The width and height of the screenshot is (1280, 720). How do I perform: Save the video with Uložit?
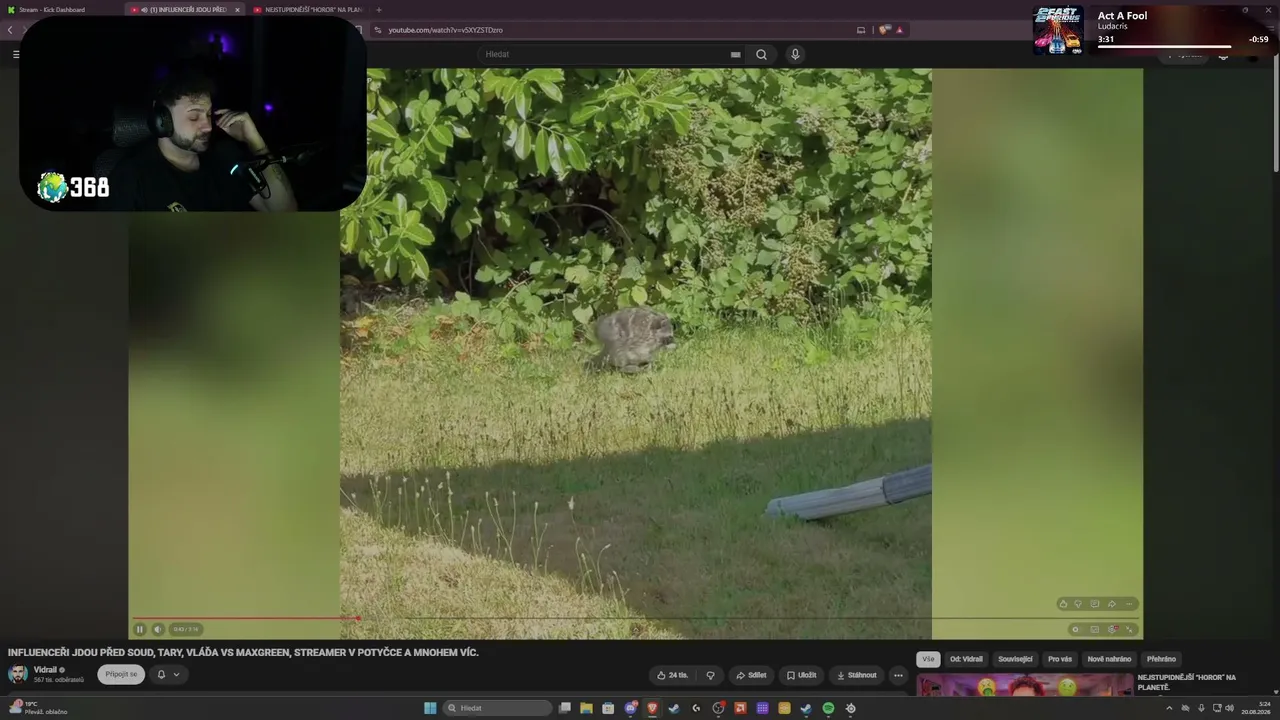(x=801, y=675)
